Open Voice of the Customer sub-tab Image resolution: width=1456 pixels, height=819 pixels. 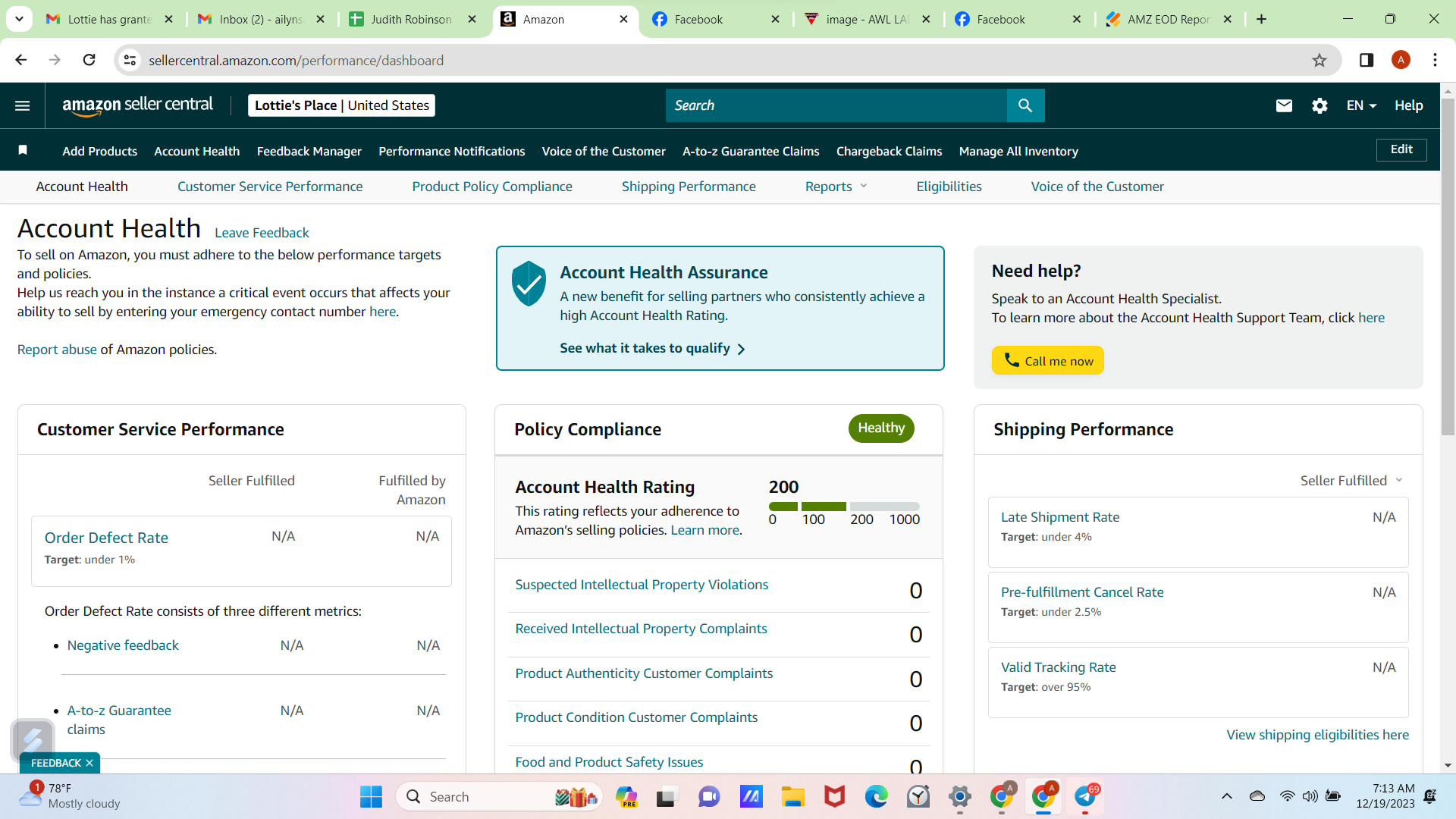(x=1097, y=187)
